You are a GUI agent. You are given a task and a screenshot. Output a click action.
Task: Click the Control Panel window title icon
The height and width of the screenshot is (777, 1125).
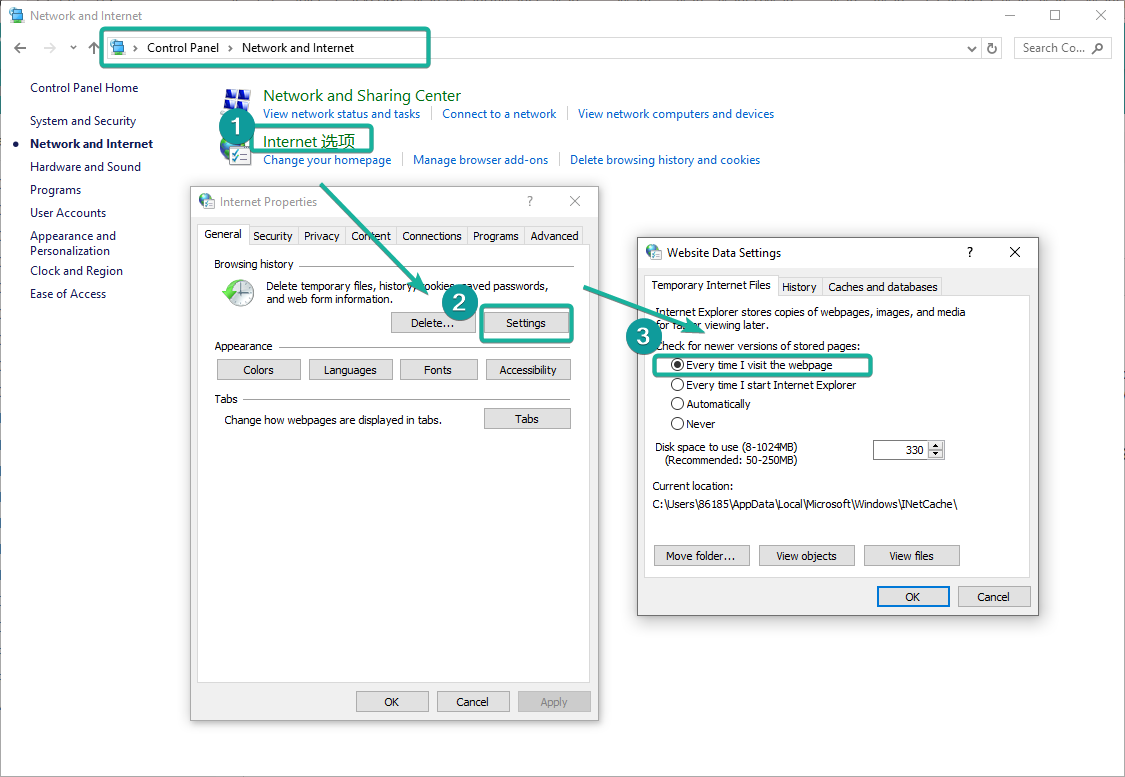tap(16, 15)
